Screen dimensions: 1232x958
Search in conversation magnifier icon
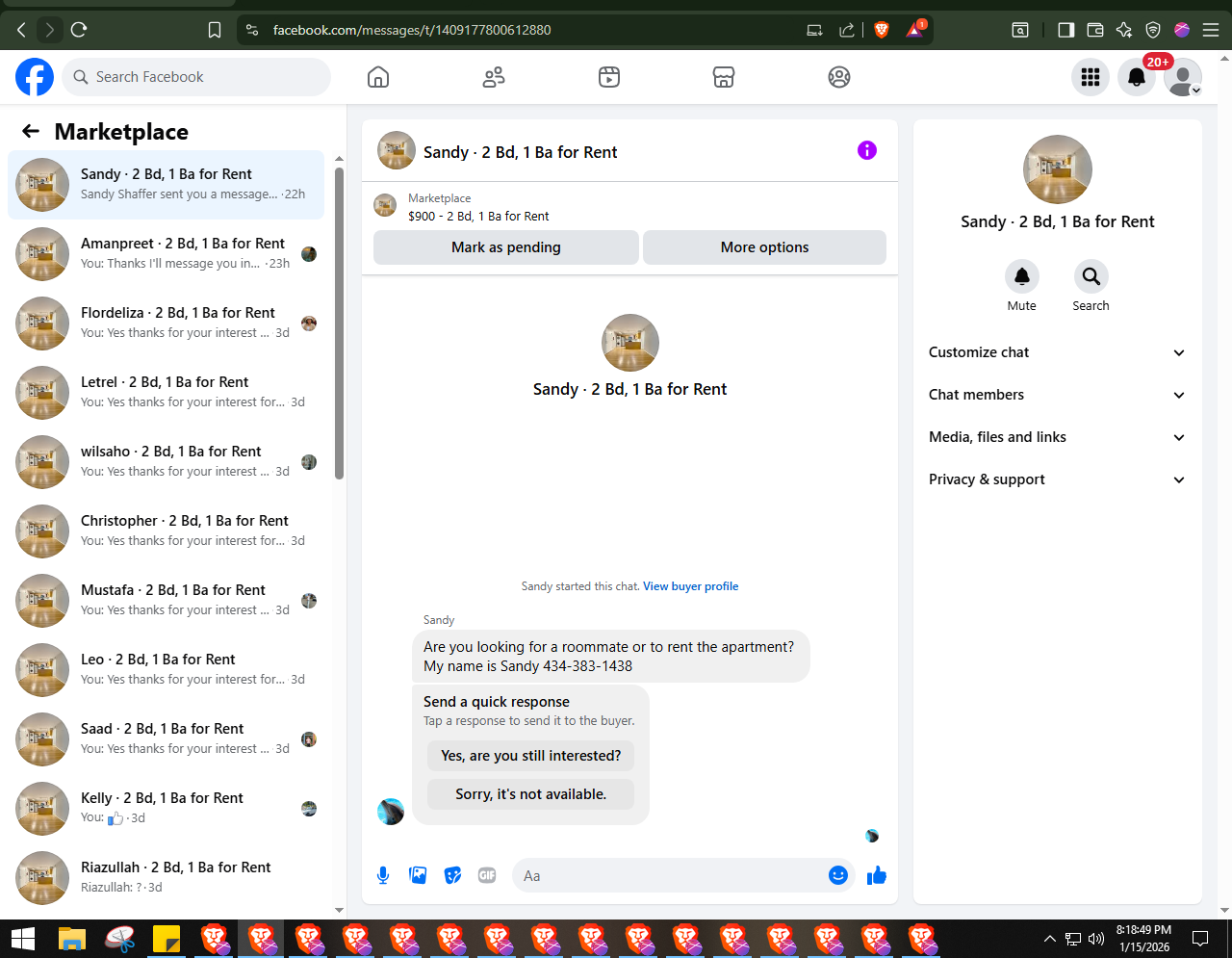tap(1091, 276)
